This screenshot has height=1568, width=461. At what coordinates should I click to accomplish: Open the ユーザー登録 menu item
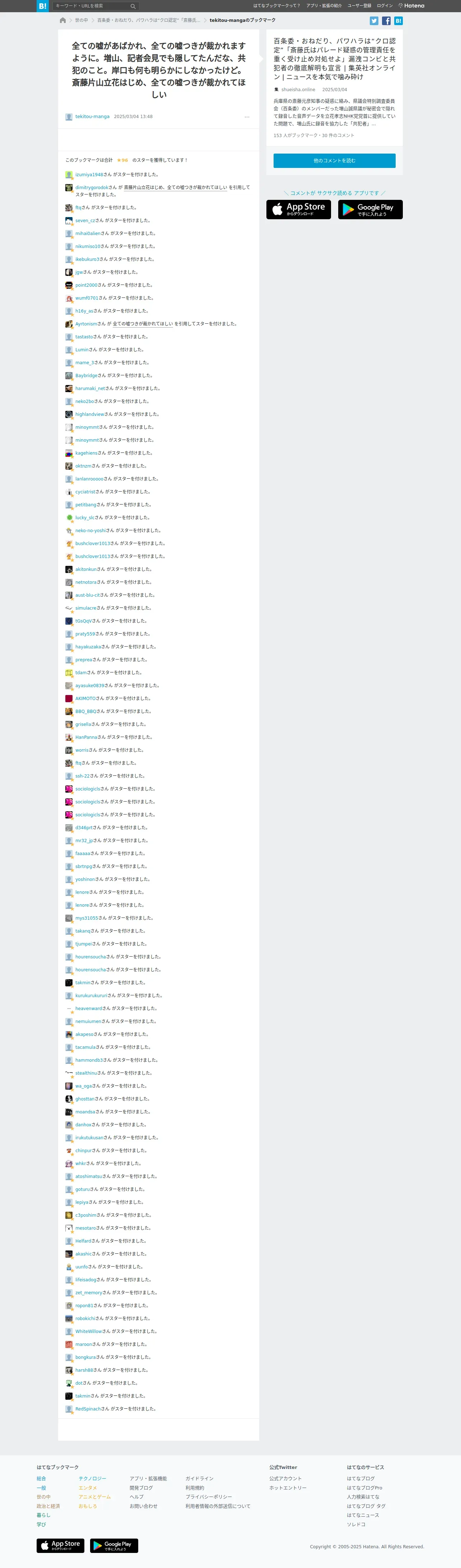[x=359, y=6]
